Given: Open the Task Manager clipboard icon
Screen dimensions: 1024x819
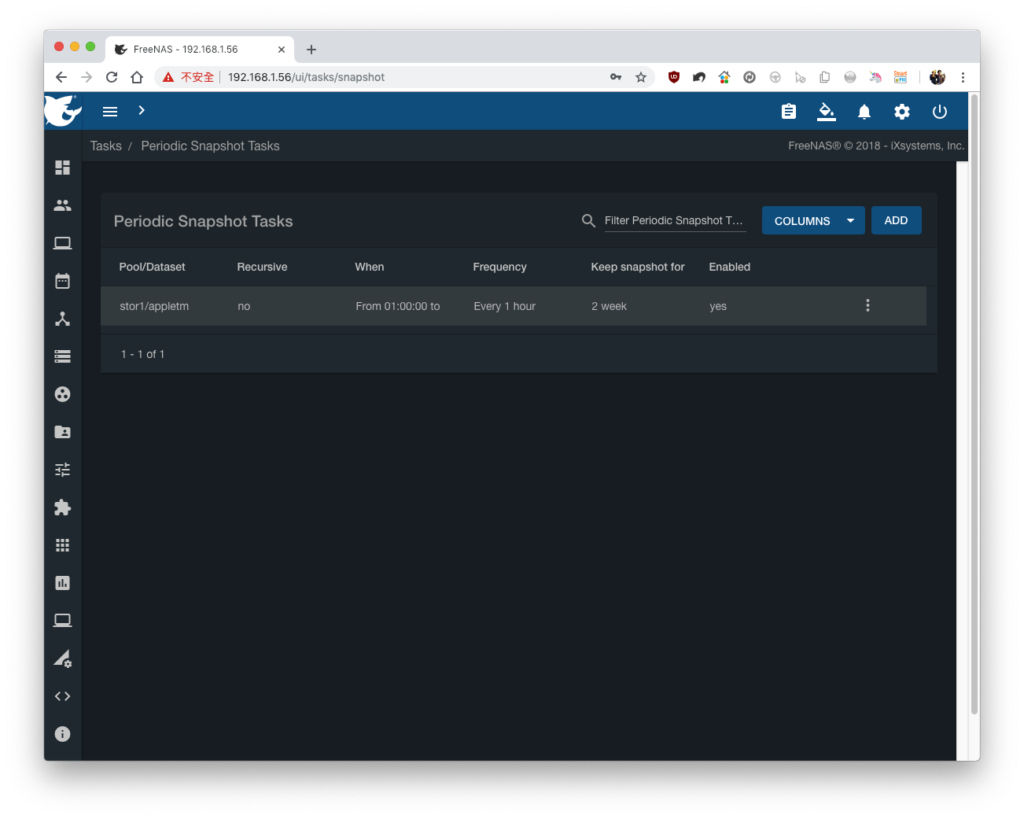Looking at the screenshot, I should [788, 112].
